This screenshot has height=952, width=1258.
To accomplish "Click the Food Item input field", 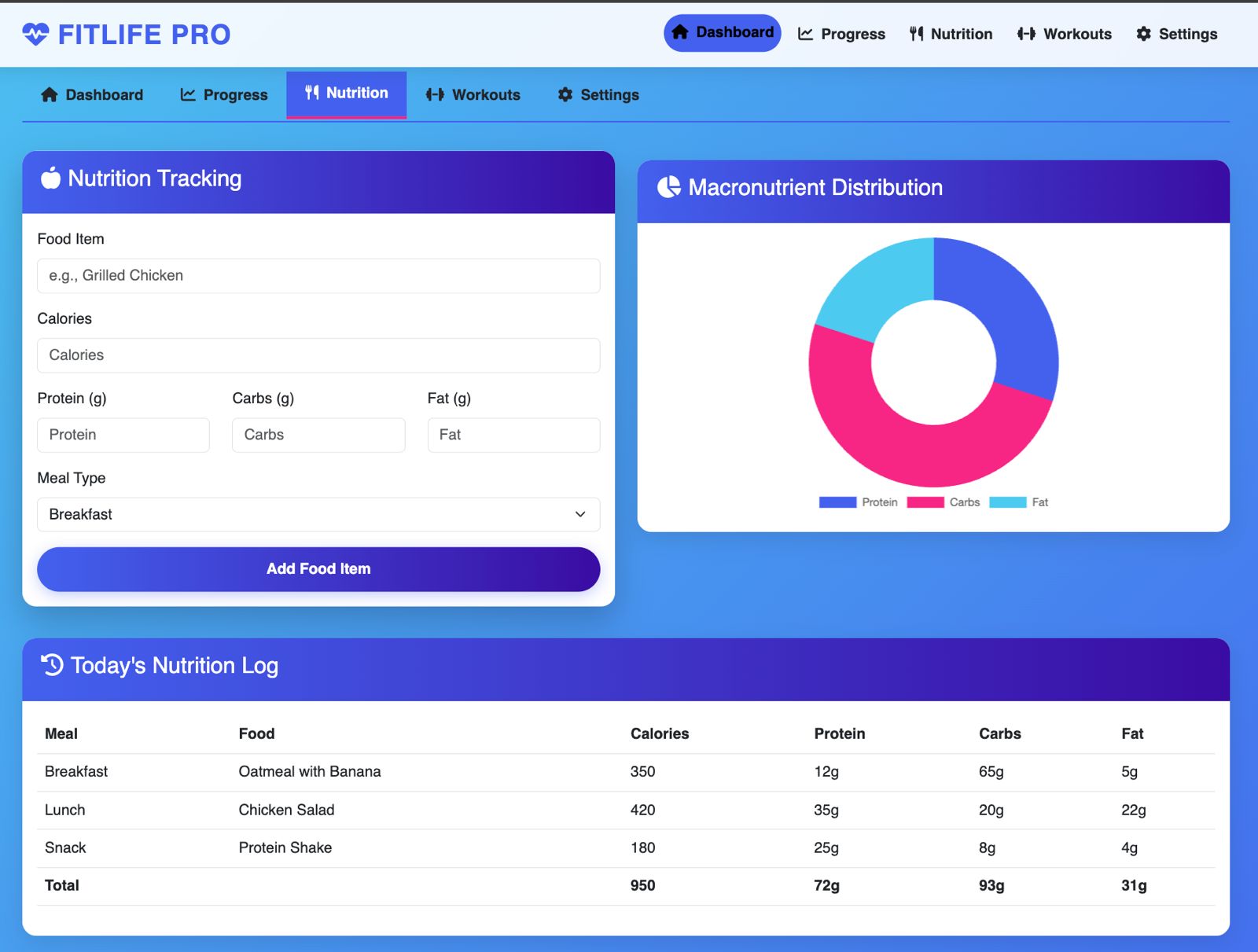I will (318, 276).
